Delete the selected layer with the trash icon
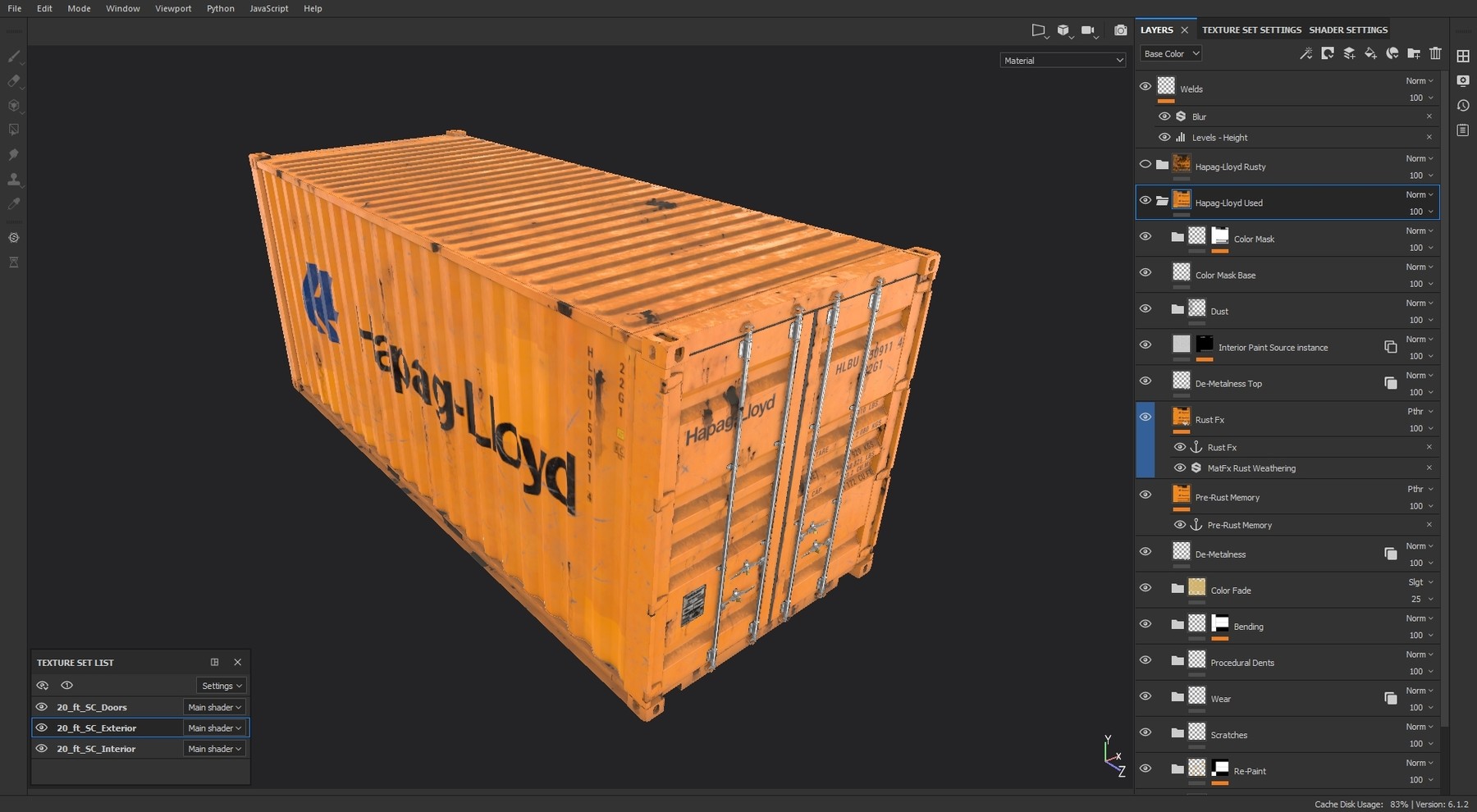Viewport: 1477px width, 812px height. pos(1435,53)
